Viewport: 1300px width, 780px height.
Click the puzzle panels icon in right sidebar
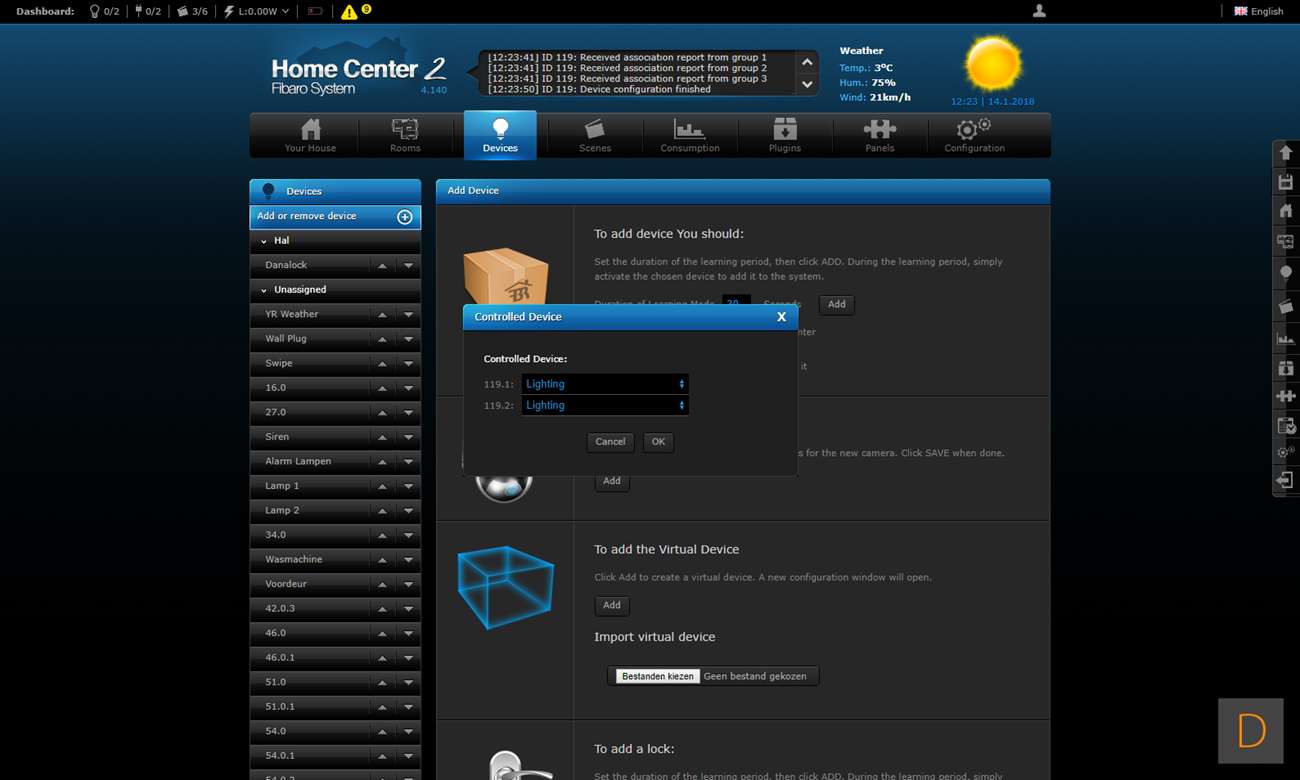coord(1286,397)
